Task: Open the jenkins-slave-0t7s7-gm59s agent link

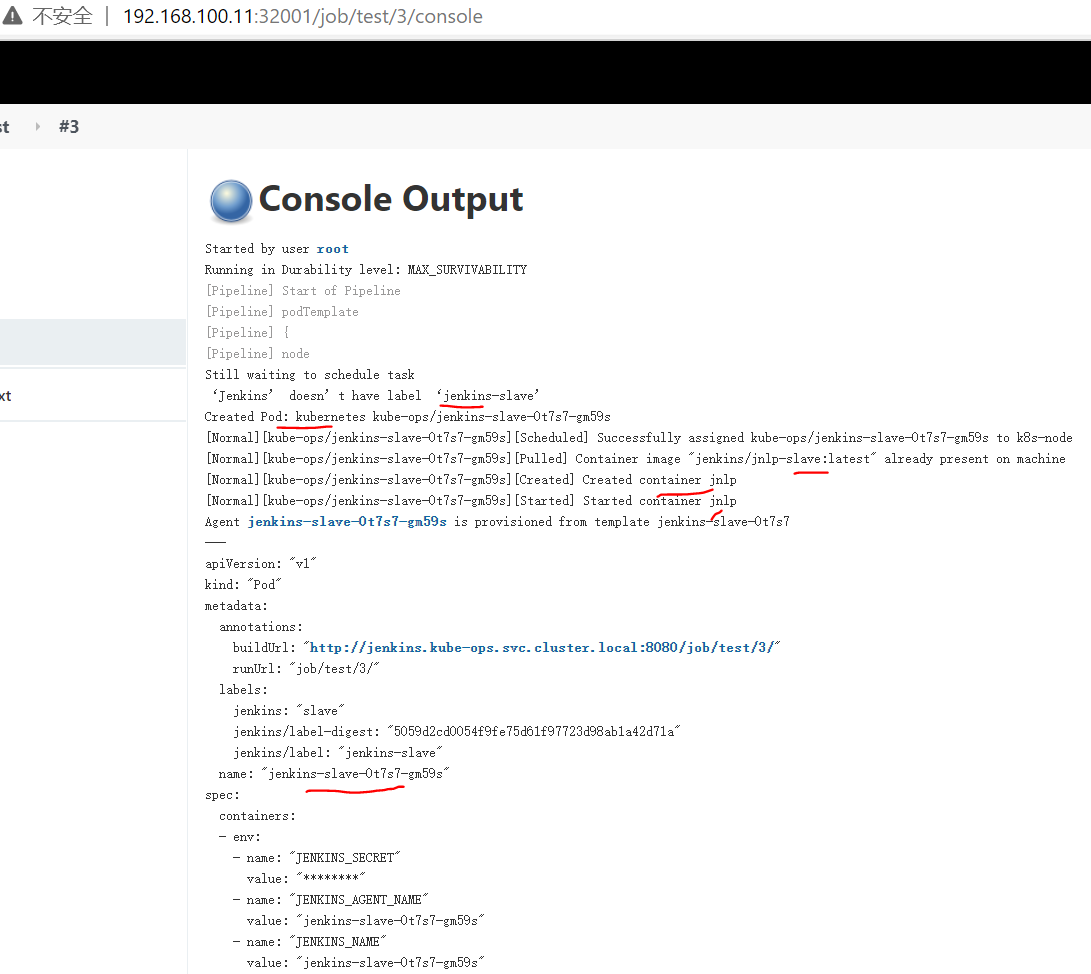Action: (x=347, y=522)
